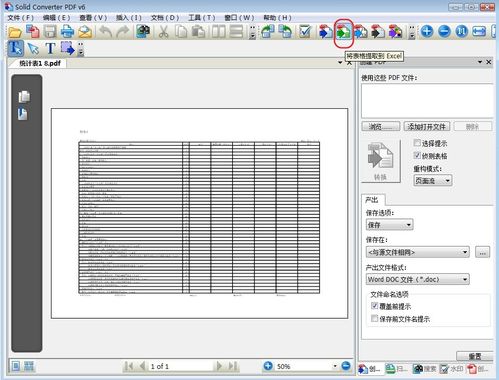Open the right panel options arrow
The width and height of the screenshot is (499, 380).
[x=480, y=62]
